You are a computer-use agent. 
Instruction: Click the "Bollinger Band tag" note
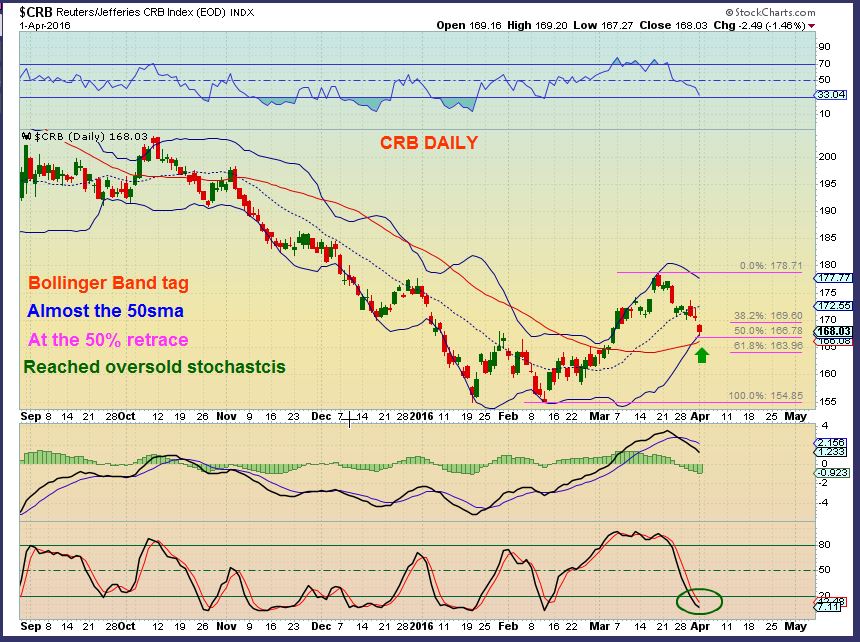(x=109, y=283)
